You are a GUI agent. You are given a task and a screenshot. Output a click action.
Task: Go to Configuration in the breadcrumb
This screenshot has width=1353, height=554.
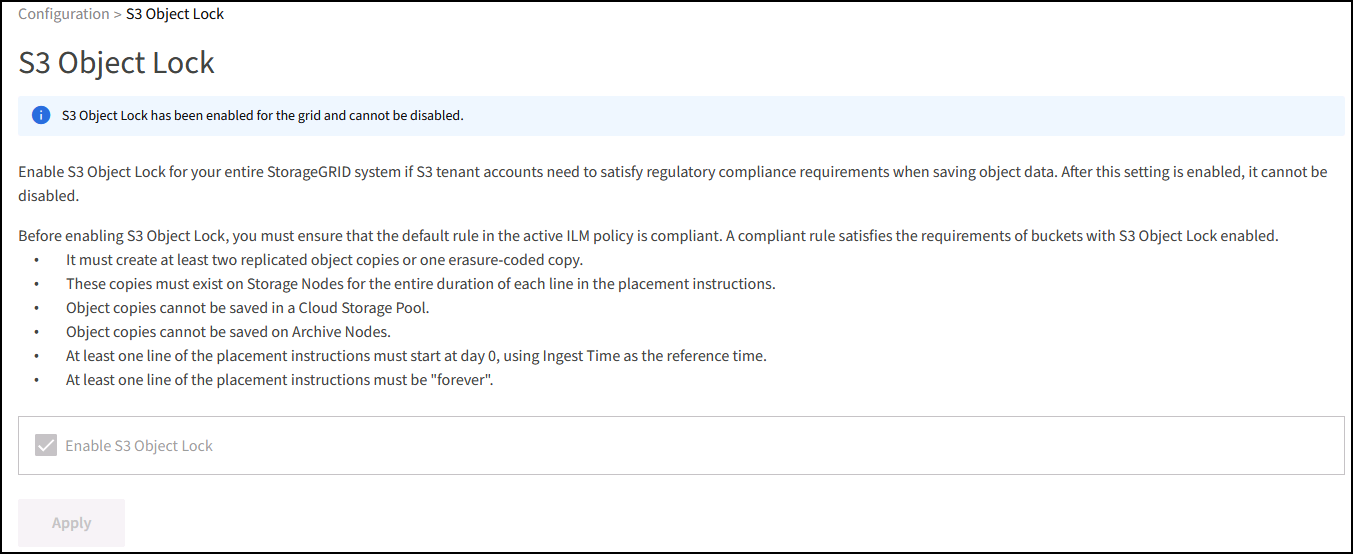click(64, 14)
